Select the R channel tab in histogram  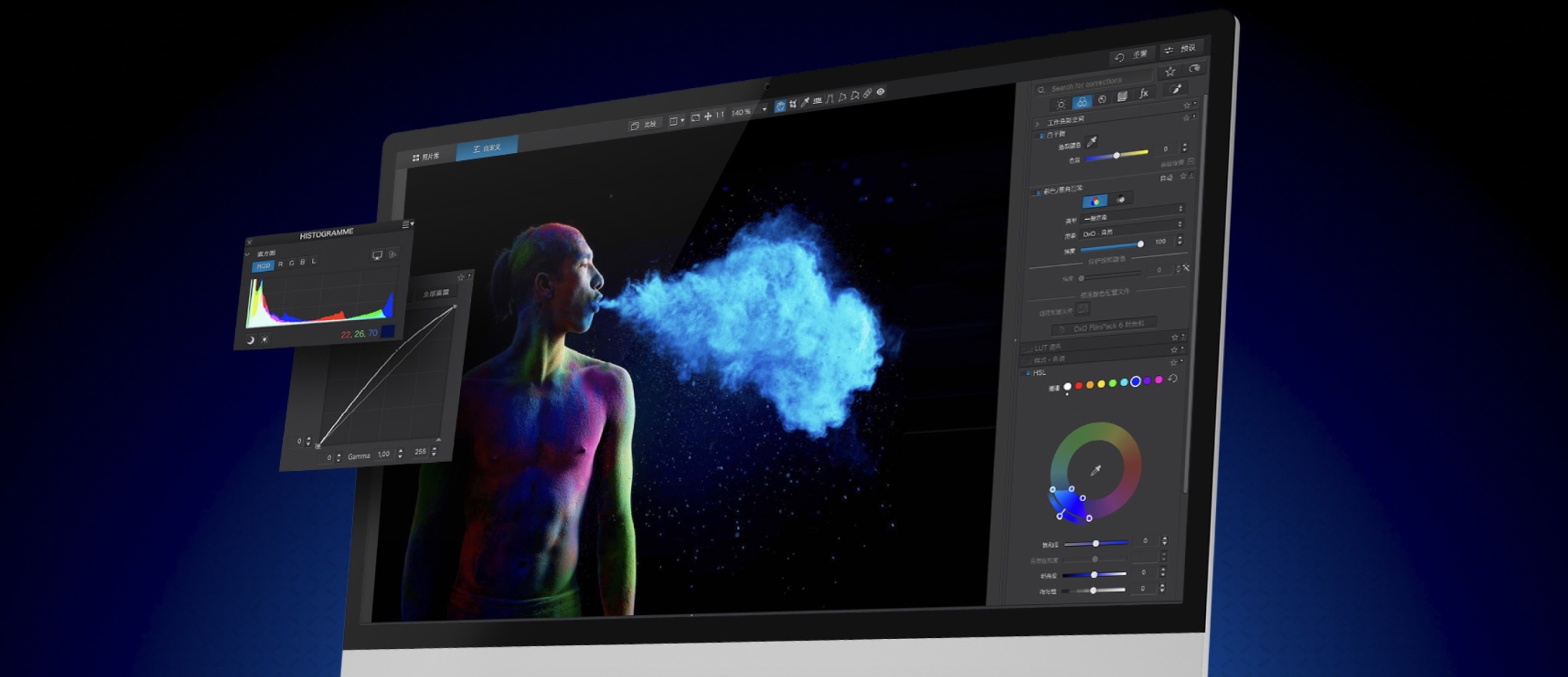point(281,264)
